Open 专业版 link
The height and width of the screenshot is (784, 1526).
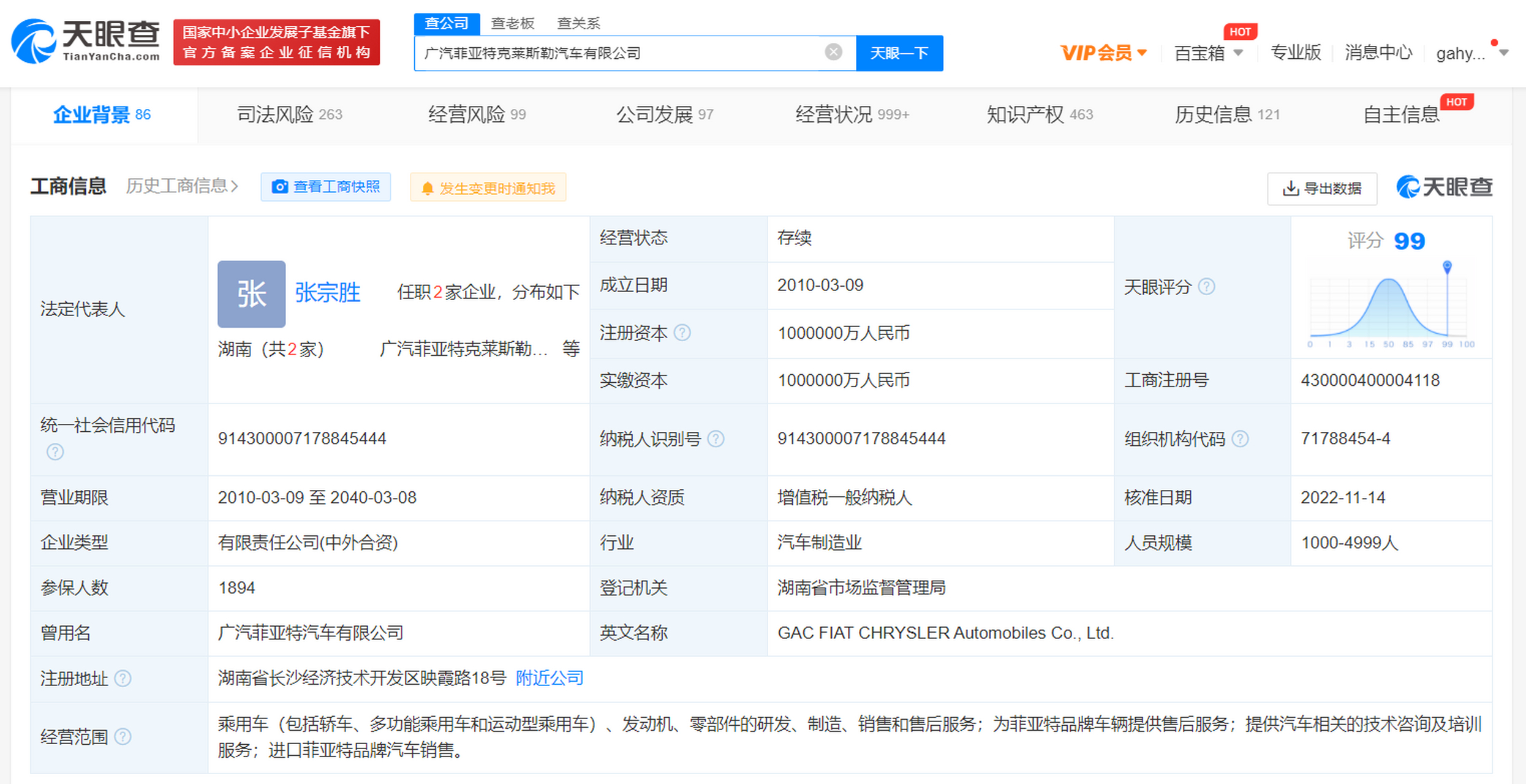(1296, 53)
